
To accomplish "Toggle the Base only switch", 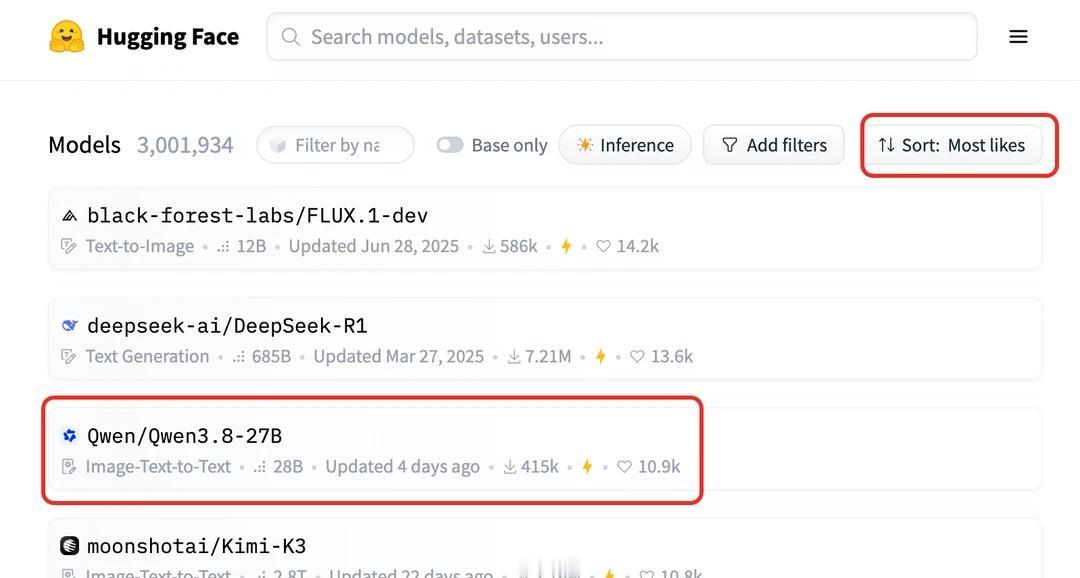I will pyautogui.click(x=450, y=145).
